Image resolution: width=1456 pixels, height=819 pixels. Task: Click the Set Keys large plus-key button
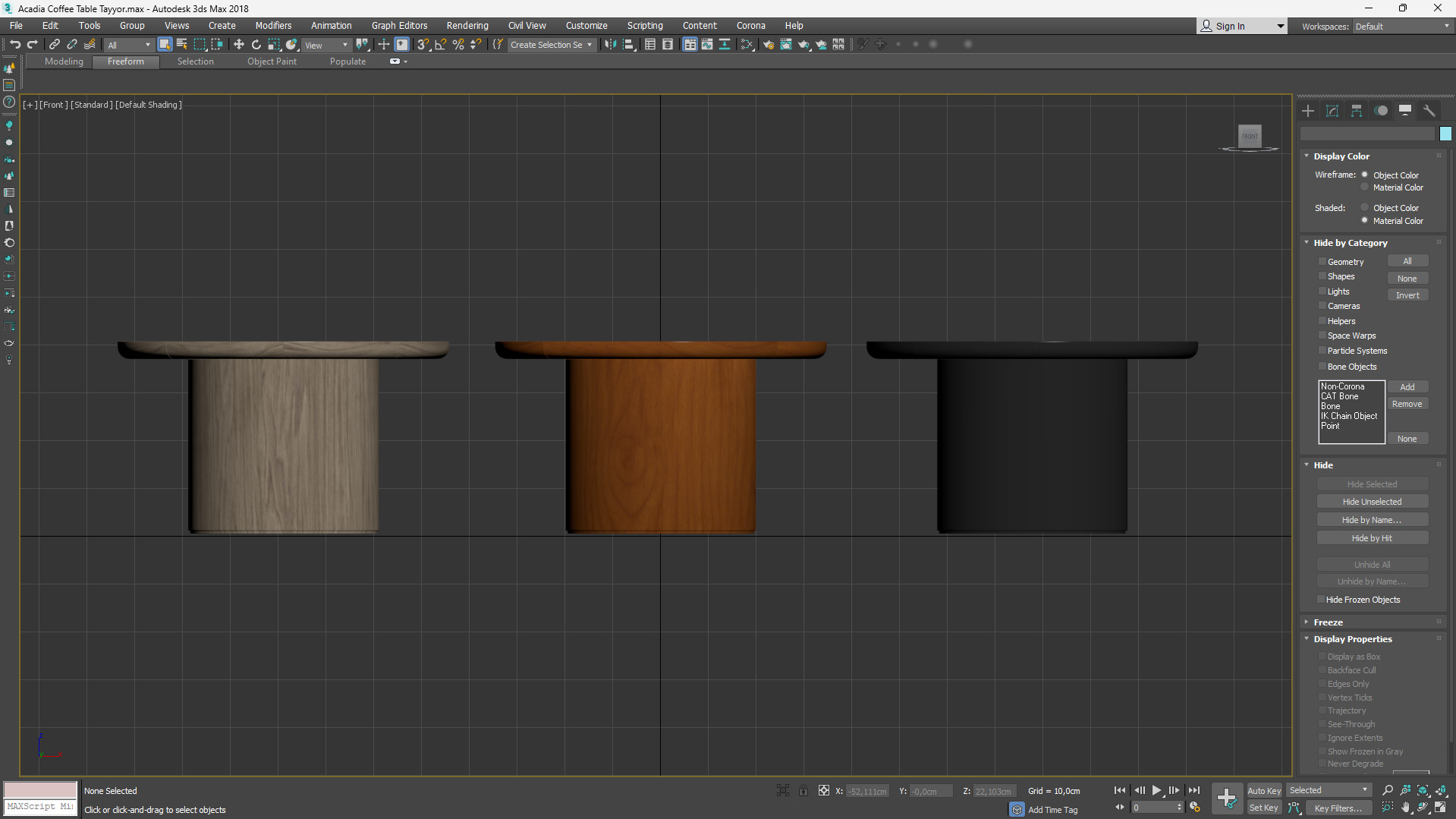coord(1227,799)
